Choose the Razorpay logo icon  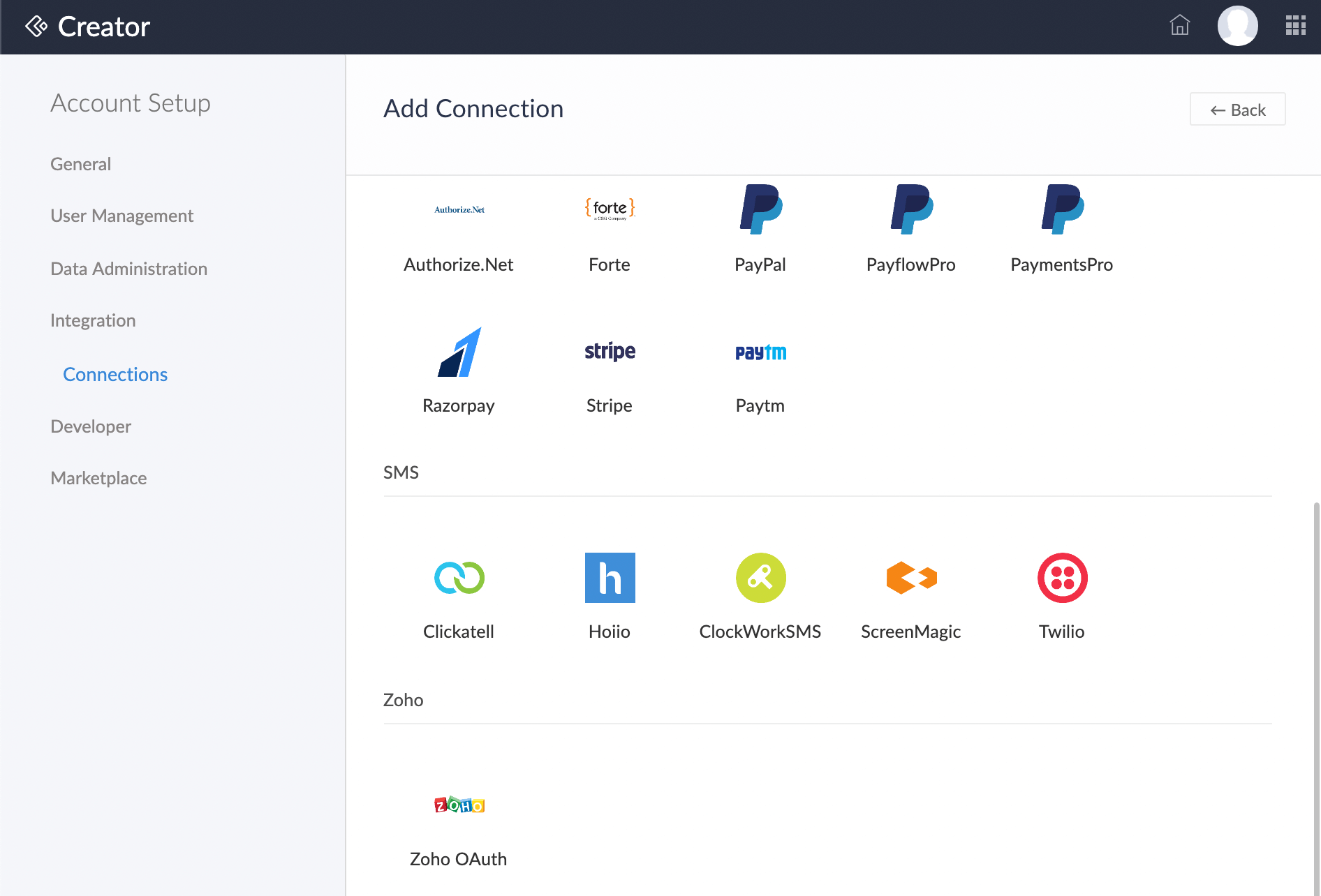[459, 352]
